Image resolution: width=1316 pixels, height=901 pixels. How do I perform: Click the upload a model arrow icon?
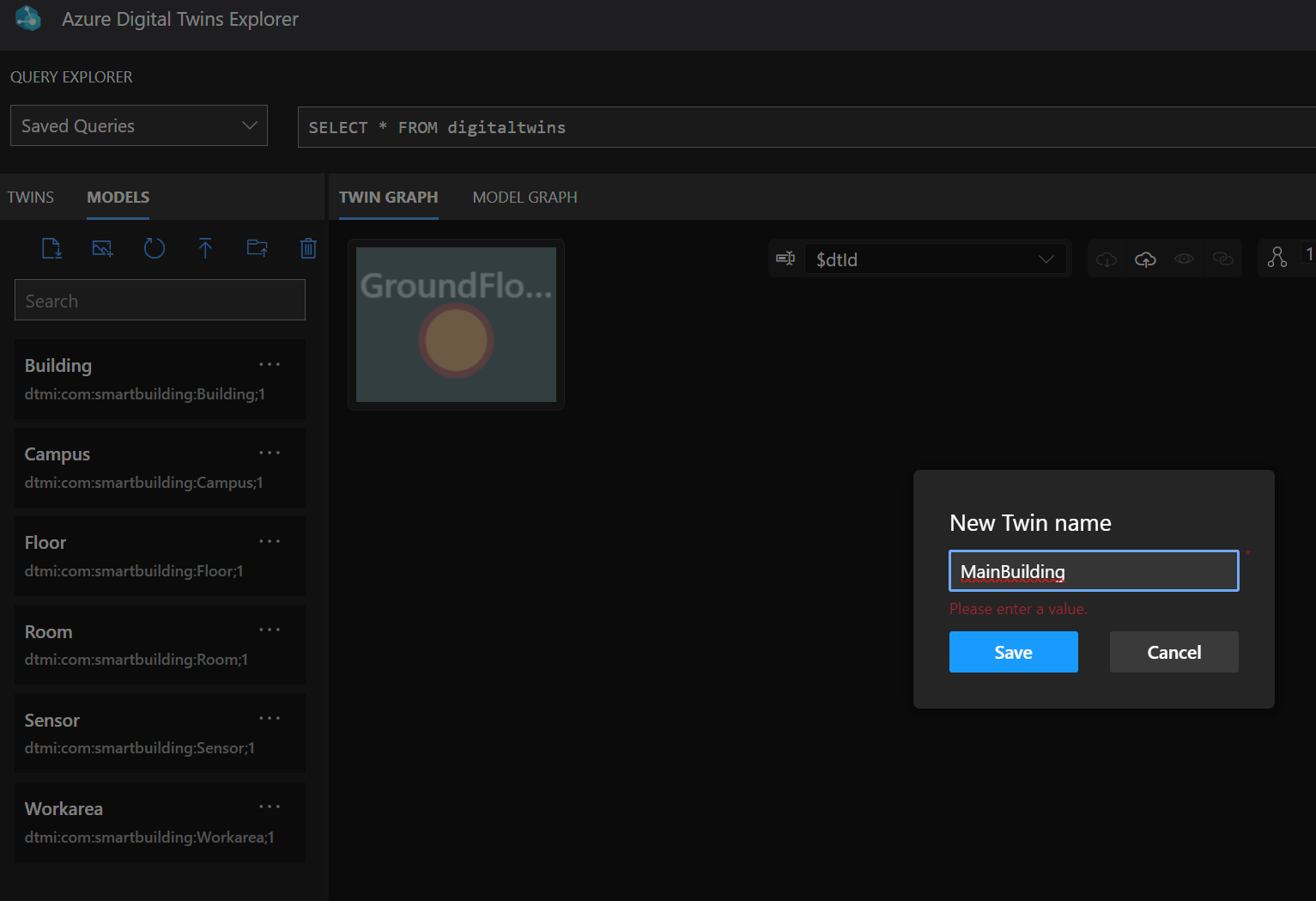pos(205,249)
